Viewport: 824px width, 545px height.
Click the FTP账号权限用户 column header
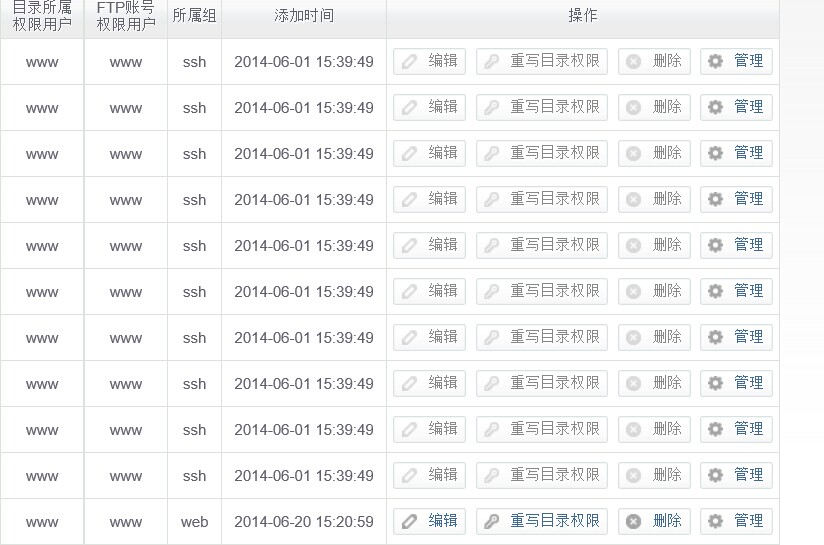126,16
